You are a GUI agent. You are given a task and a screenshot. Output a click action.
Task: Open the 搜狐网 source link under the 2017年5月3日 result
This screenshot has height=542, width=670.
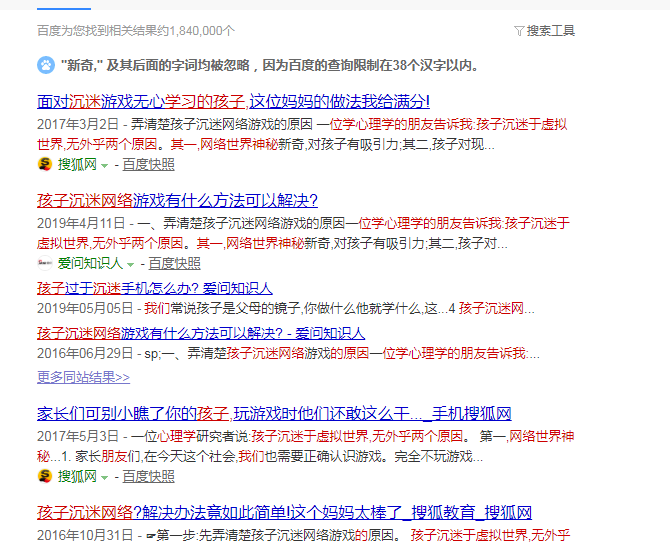77,476
